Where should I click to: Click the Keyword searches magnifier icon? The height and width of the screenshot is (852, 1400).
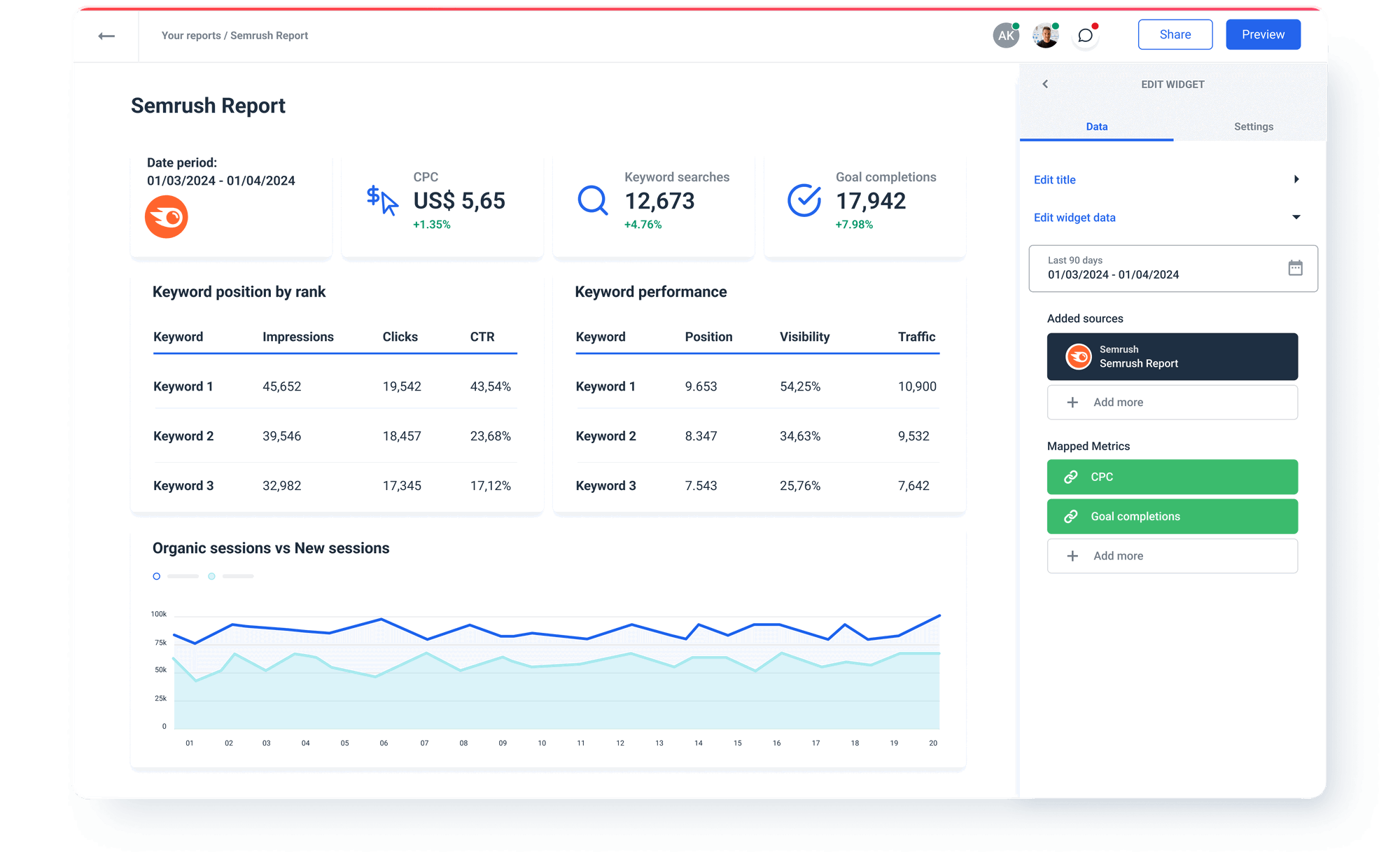point(591,201)
